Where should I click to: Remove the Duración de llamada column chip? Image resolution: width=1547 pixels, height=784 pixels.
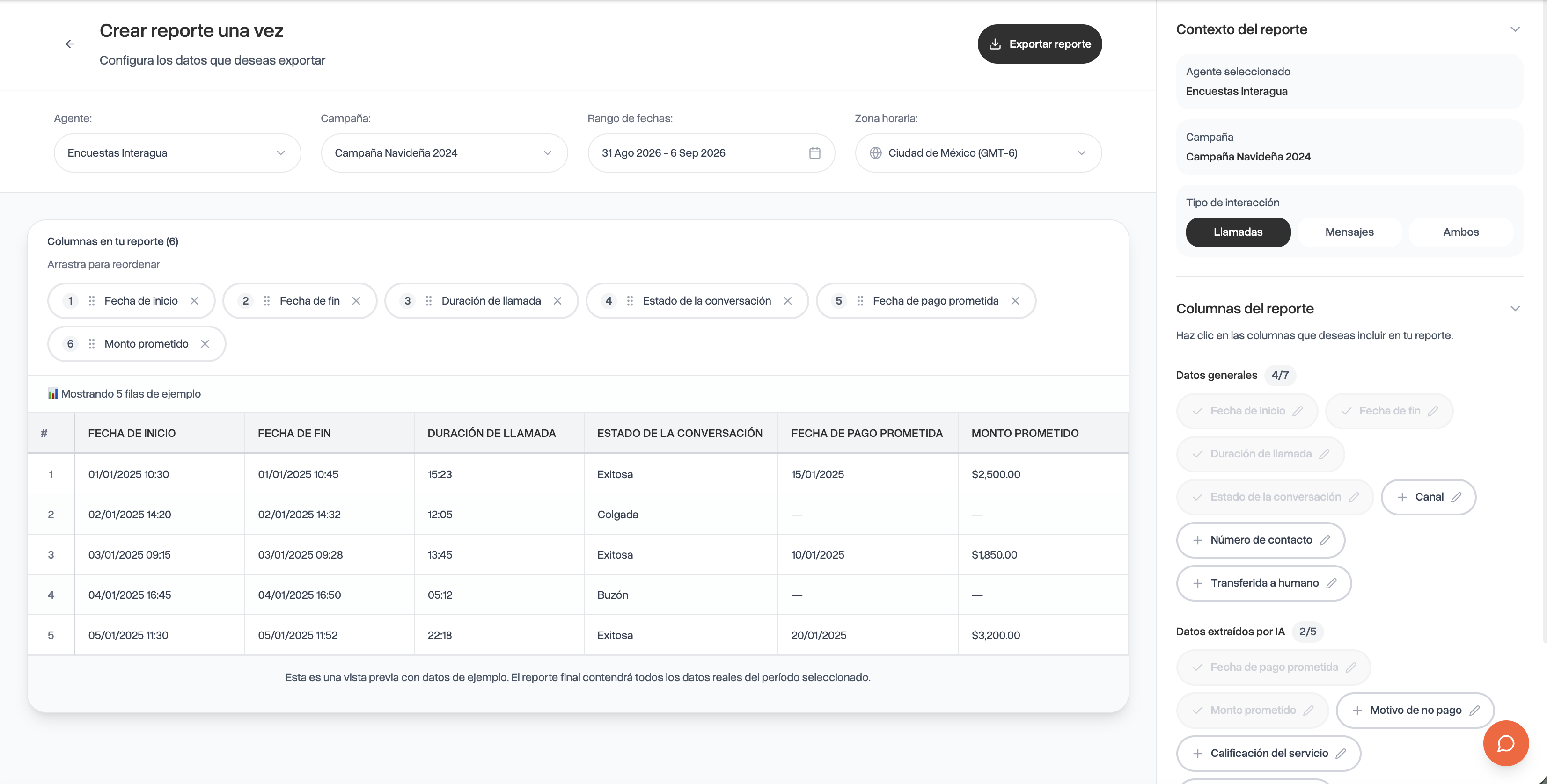(x=557, y=301)
